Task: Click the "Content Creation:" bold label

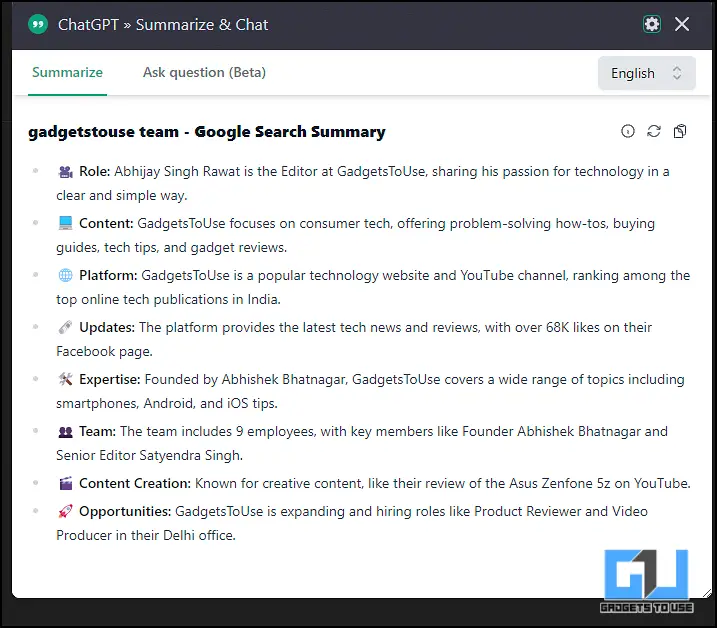Action: tap(135, 483)
